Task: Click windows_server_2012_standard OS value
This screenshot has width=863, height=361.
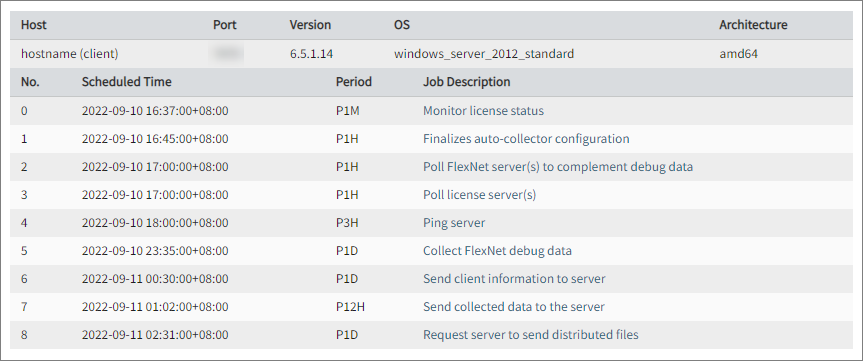Action: pos(484,54)
